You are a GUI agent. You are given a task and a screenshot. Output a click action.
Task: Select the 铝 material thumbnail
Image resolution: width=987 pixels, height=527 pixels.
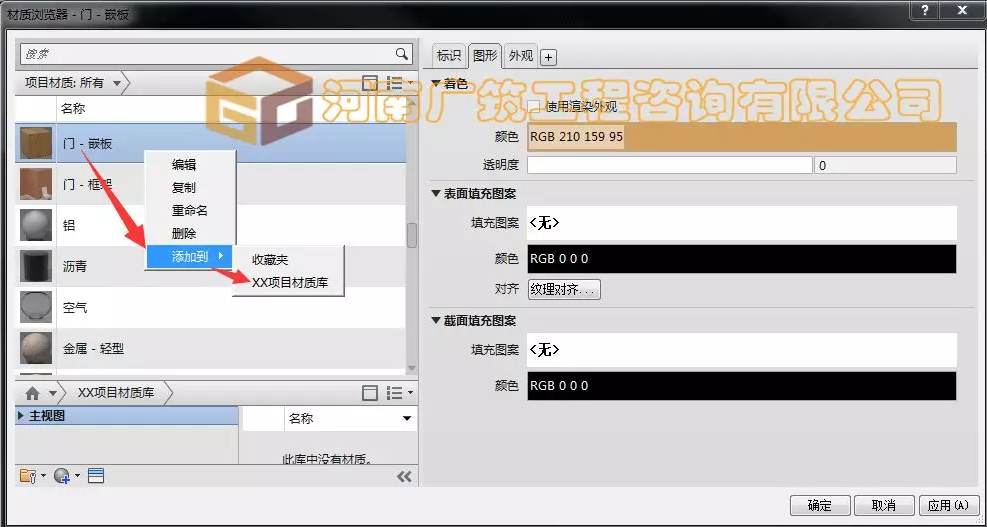(x=36, y=225)
